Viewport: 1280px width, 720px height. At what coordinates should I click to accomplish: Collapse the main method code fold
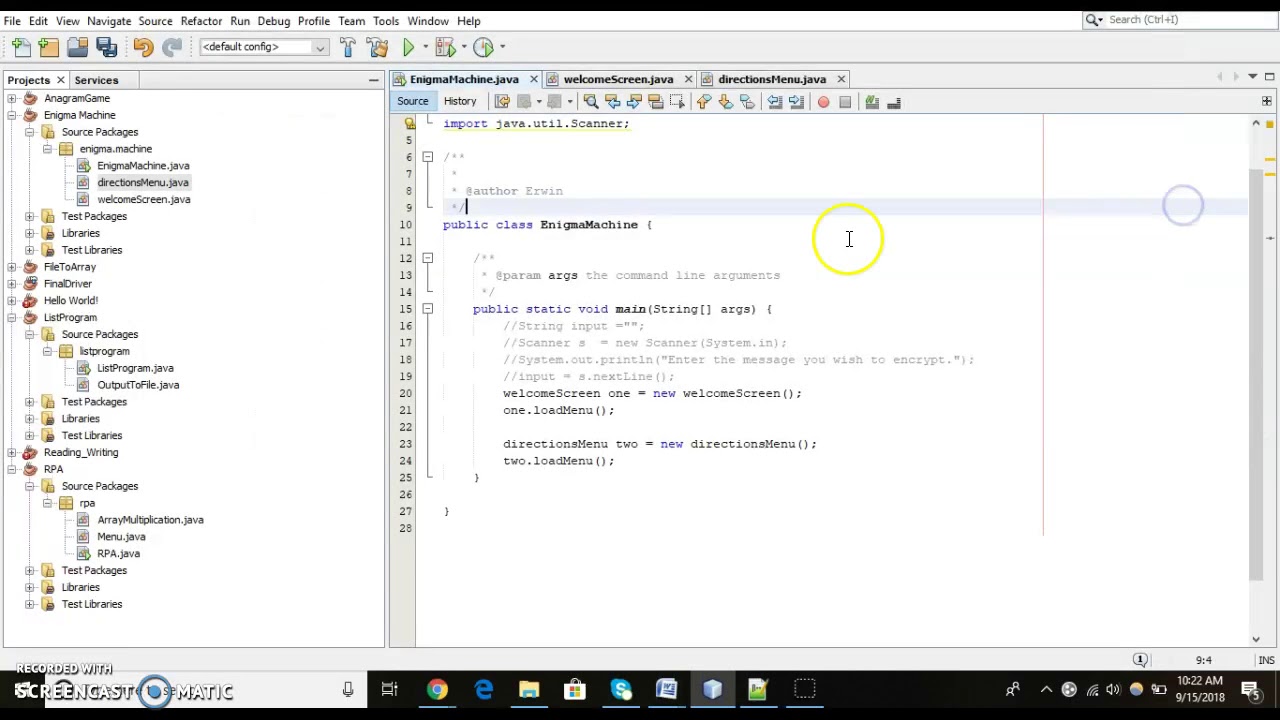[x=427, y=309]
